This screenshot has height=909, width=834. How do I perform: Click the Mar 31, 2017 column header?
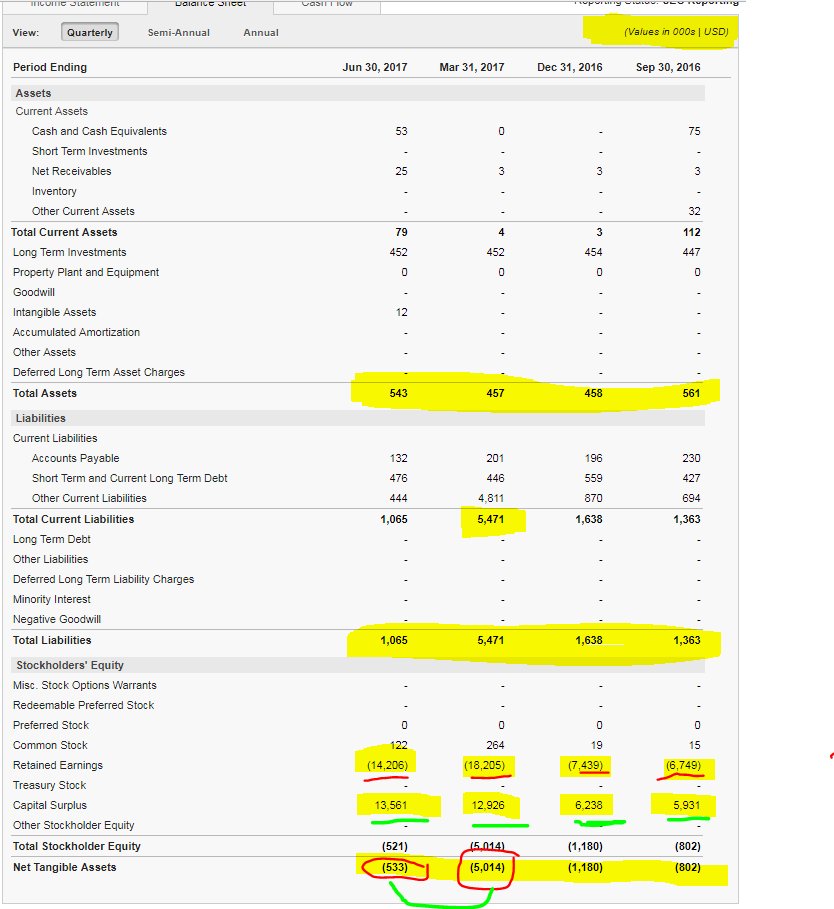(472, 67)
